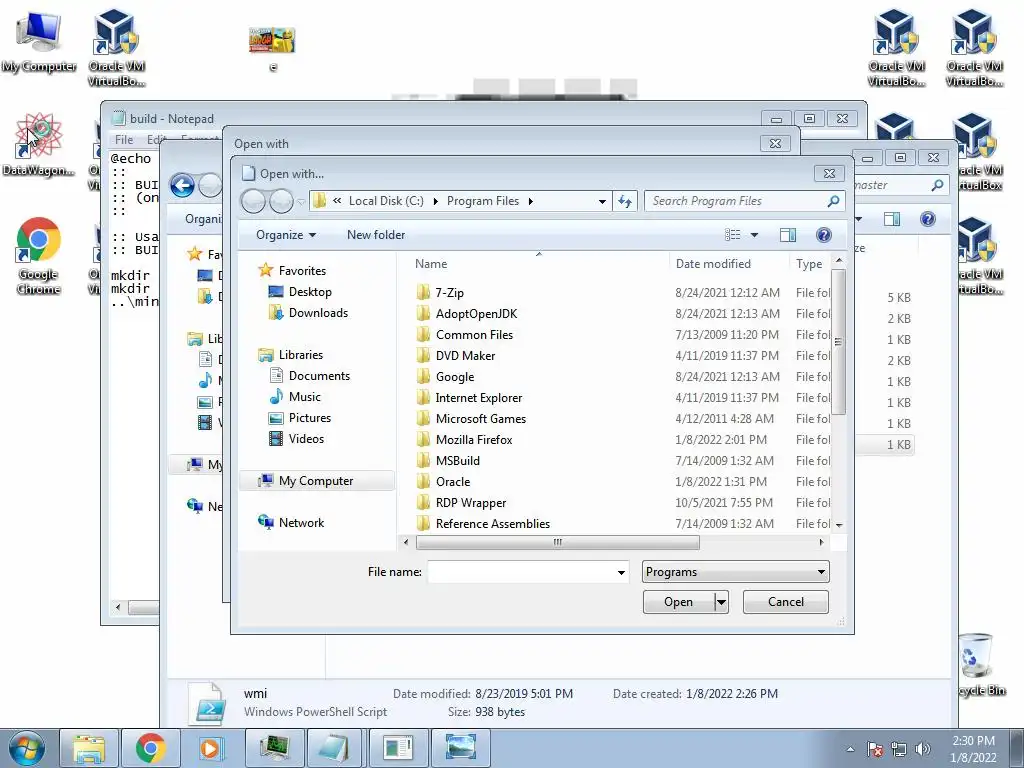This screenshot has width=1024, height=768.
Task: Click New folder button
Action: [x=376, y=235]
